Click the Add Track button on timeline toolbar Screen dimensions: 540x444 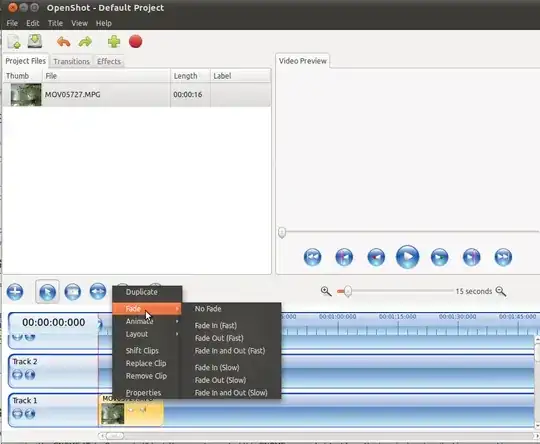[15, 291]
